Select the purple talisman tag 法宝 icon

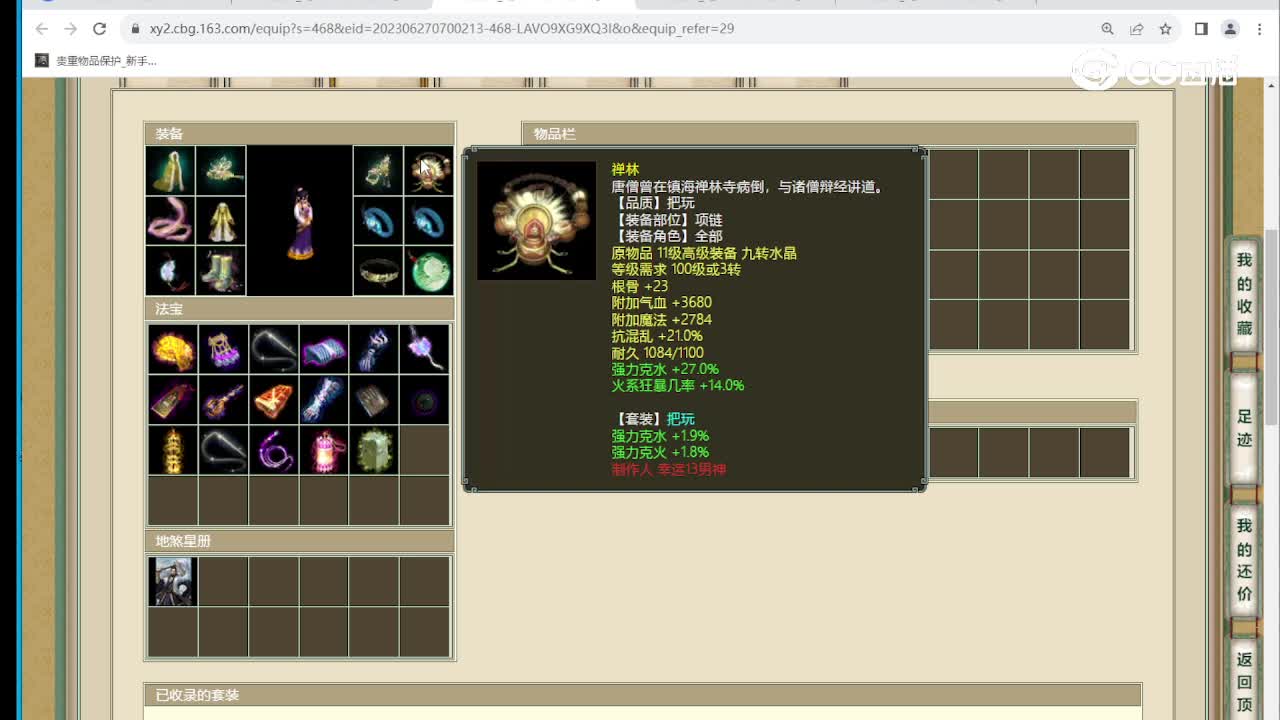(173, 400)
